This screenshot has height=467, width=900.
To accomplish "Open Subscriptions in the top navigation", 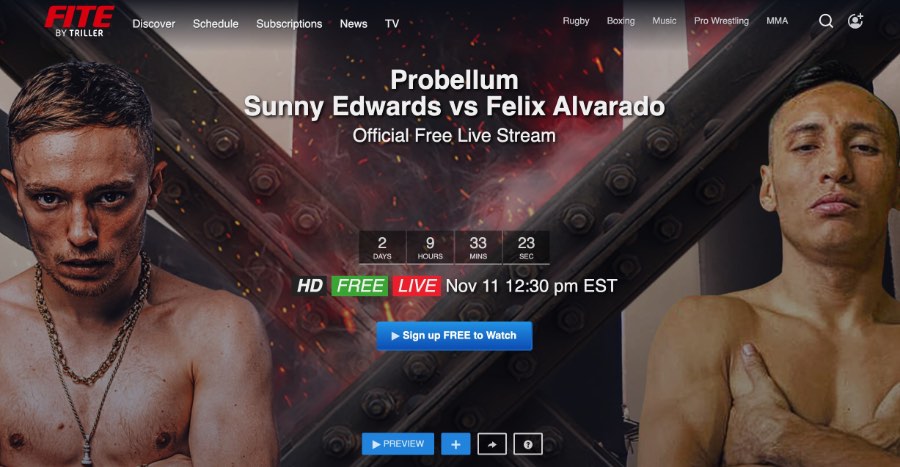I will pyautogui.click(x=289, y=24).
